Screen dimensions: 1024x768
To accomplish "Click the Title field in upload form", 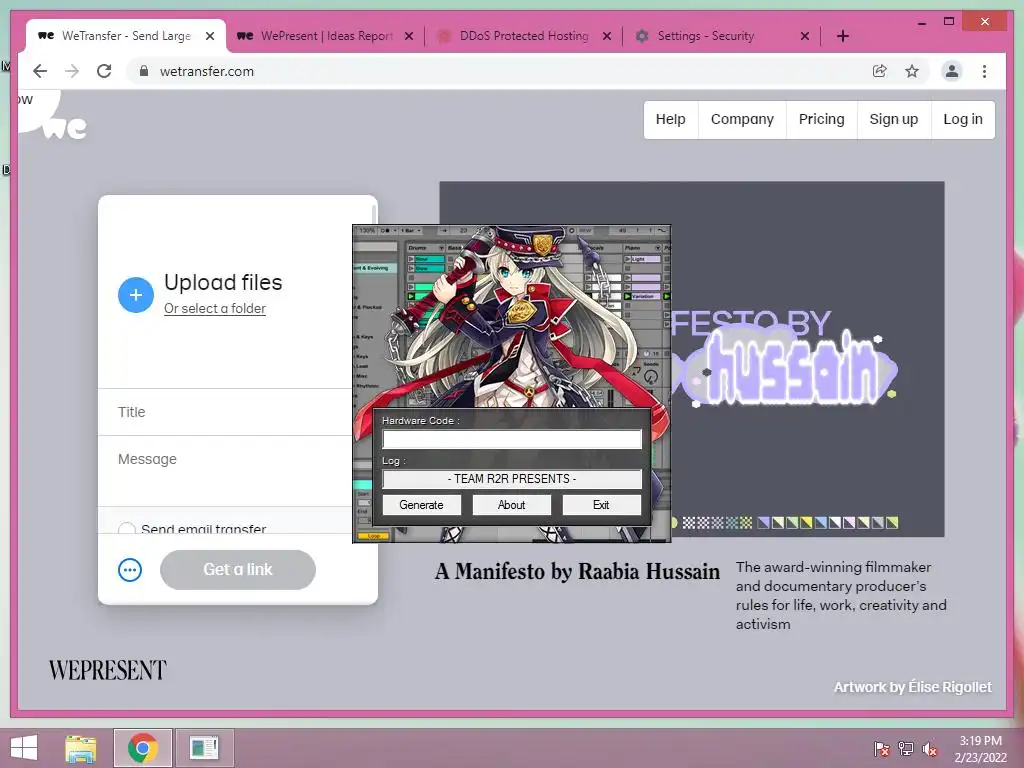I will (x=225, y=412).
